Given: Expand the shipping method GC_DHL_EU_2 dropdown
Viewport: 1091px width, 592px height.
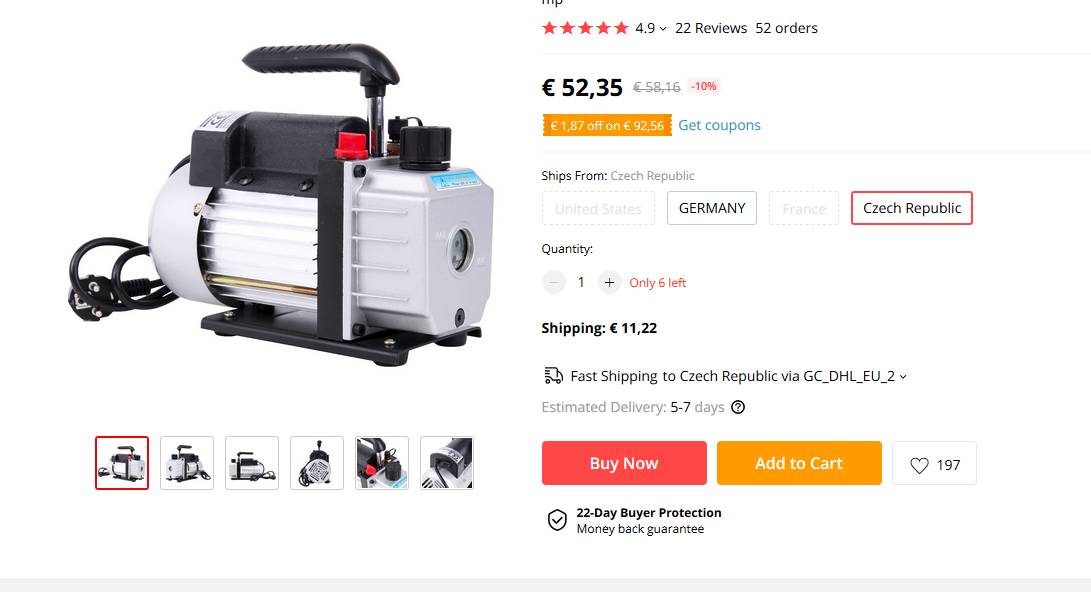Looking at the screenshot, I should pyautogui.click(x=903, y=376).
